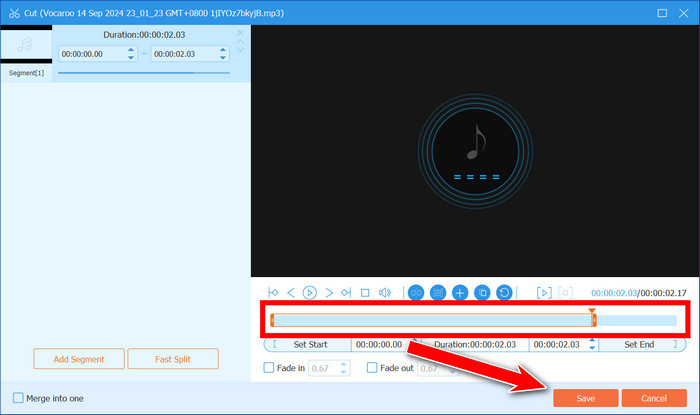Click the round reset arrow icon
The height and width of the screenshot is (415, 700).
pos(504,293)
